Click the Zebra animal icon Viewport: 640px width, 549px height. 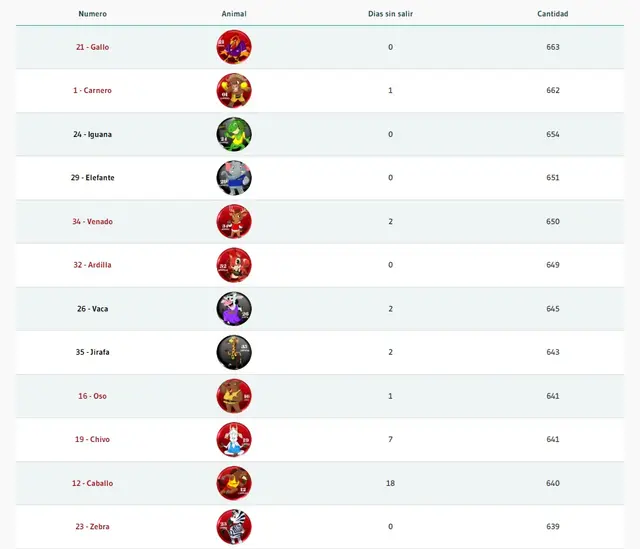pyautogui.click(x=234, y=527)
